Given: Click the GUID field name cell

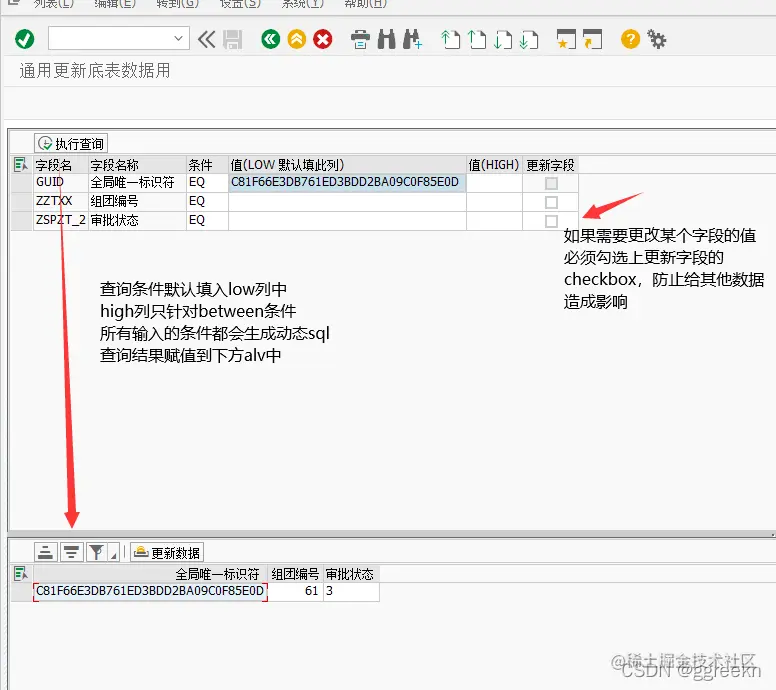Looking at the screenshot, I should pyautogui.click(x=60, y=182).
